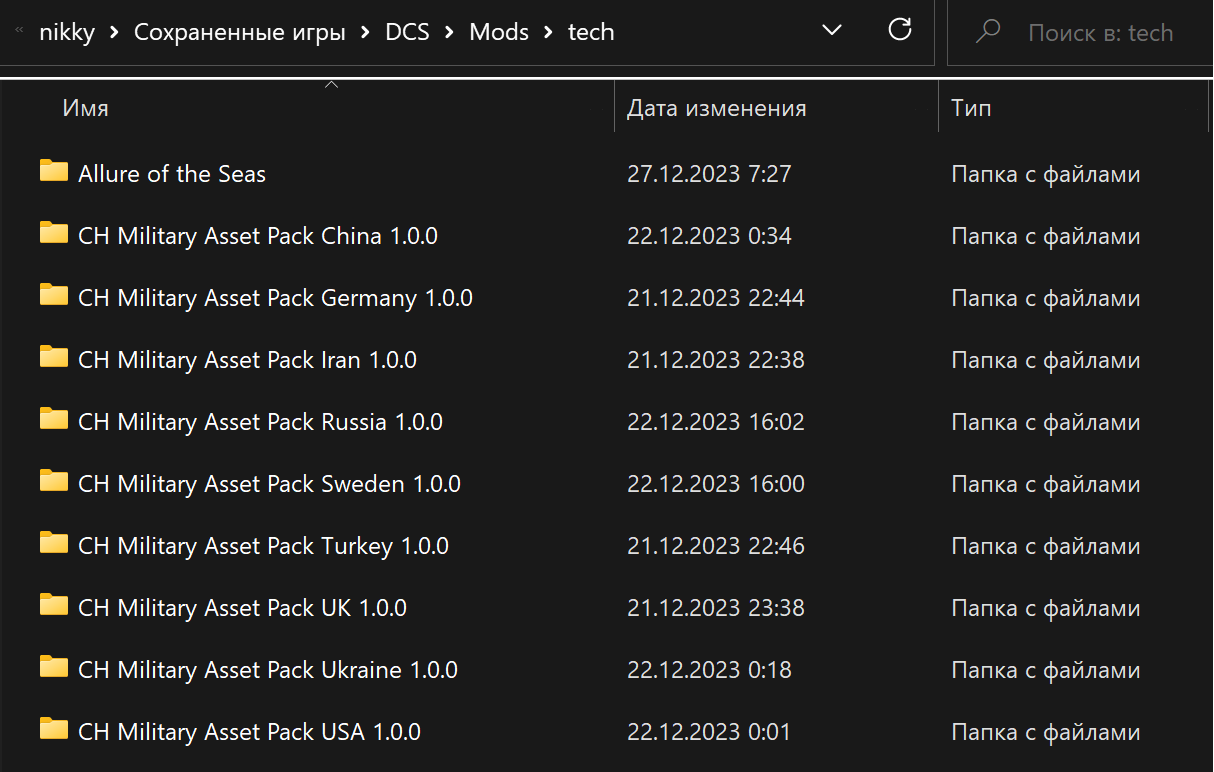
Task: Open the address bar history dropdown
Action: (831, 31)
